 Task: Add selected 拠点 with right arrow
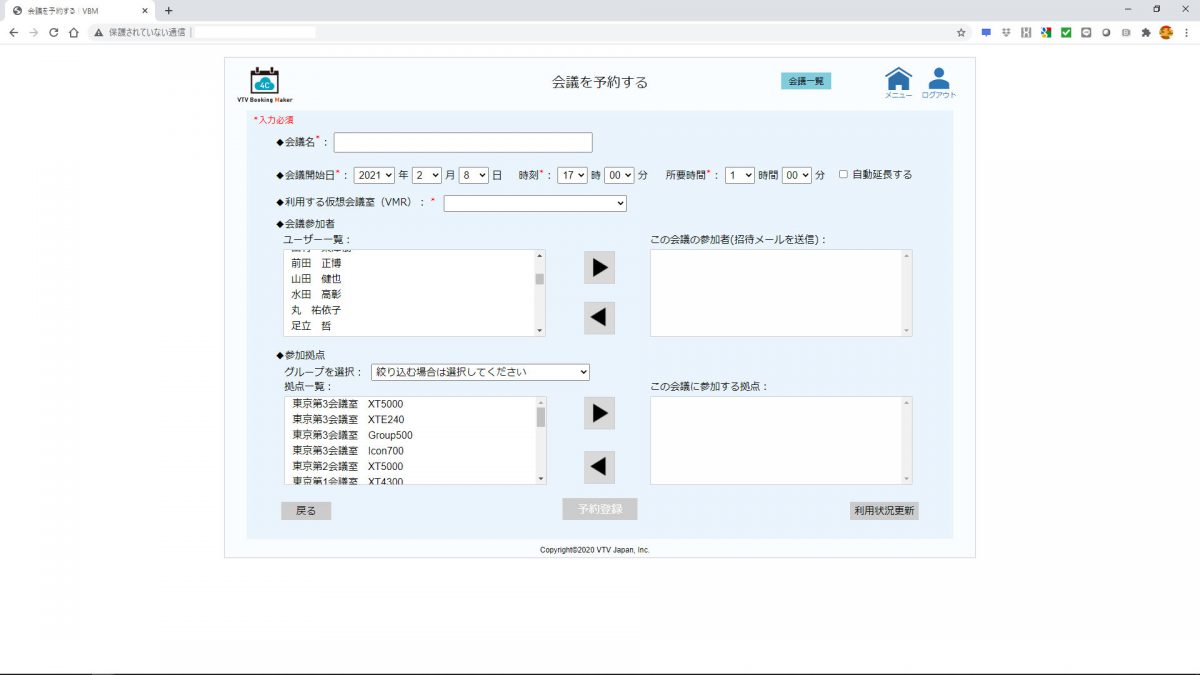coord(599,413)
